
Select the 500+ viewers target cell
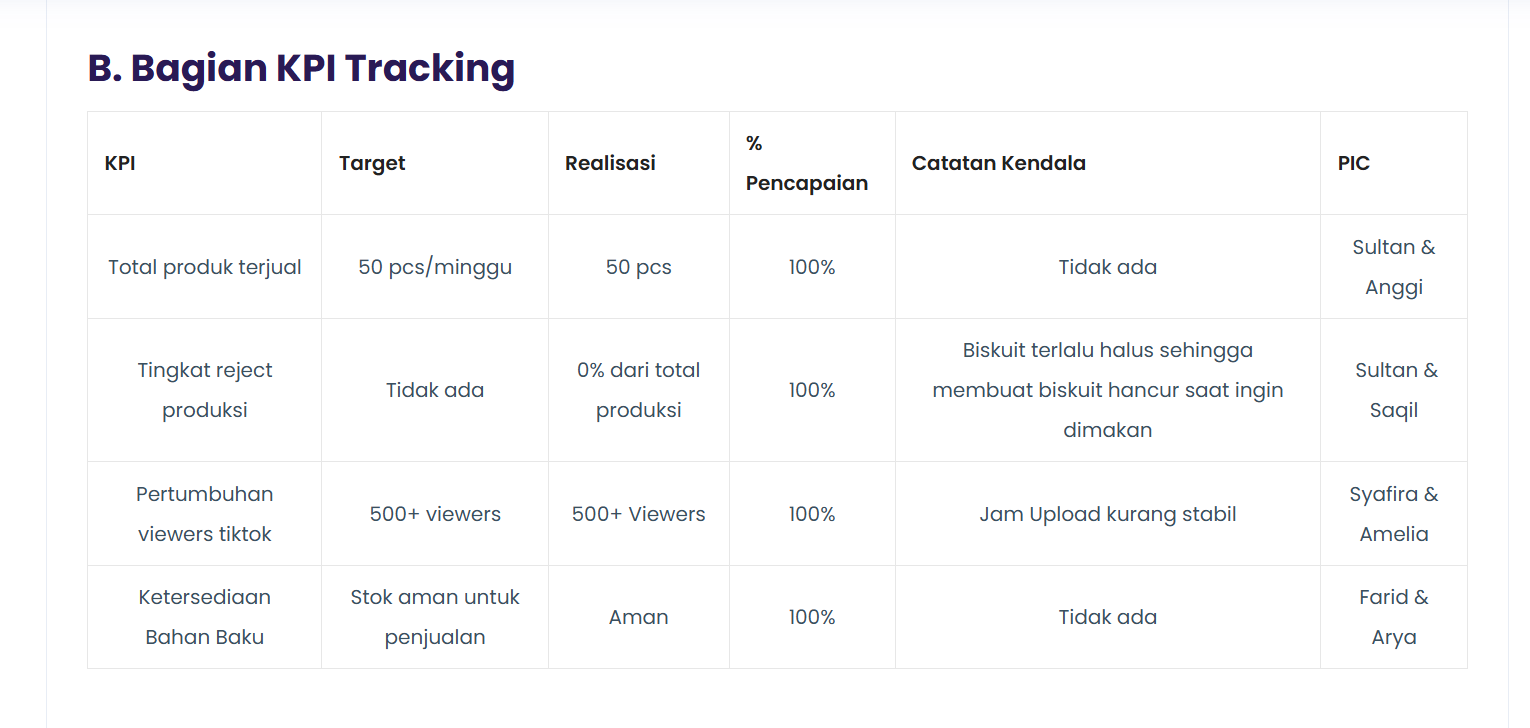(x=435, y=514)
